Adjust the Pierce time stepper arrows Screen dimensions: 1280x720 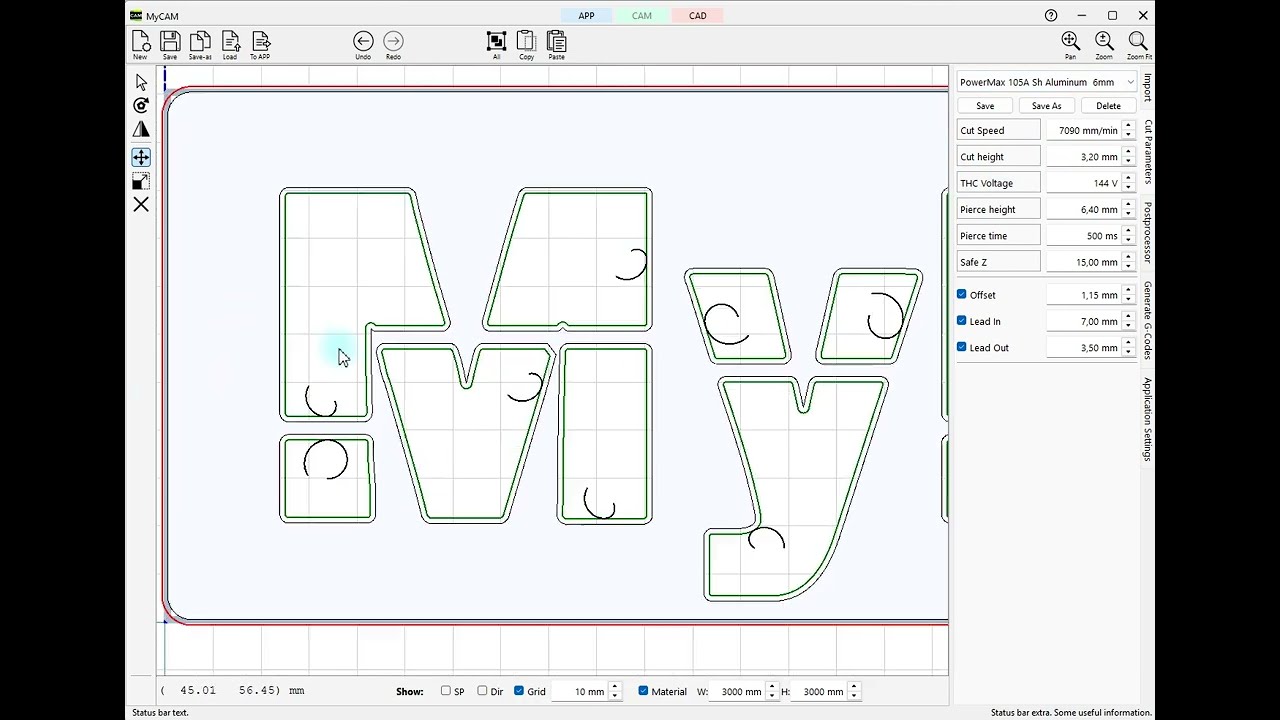click(1128, 236)
